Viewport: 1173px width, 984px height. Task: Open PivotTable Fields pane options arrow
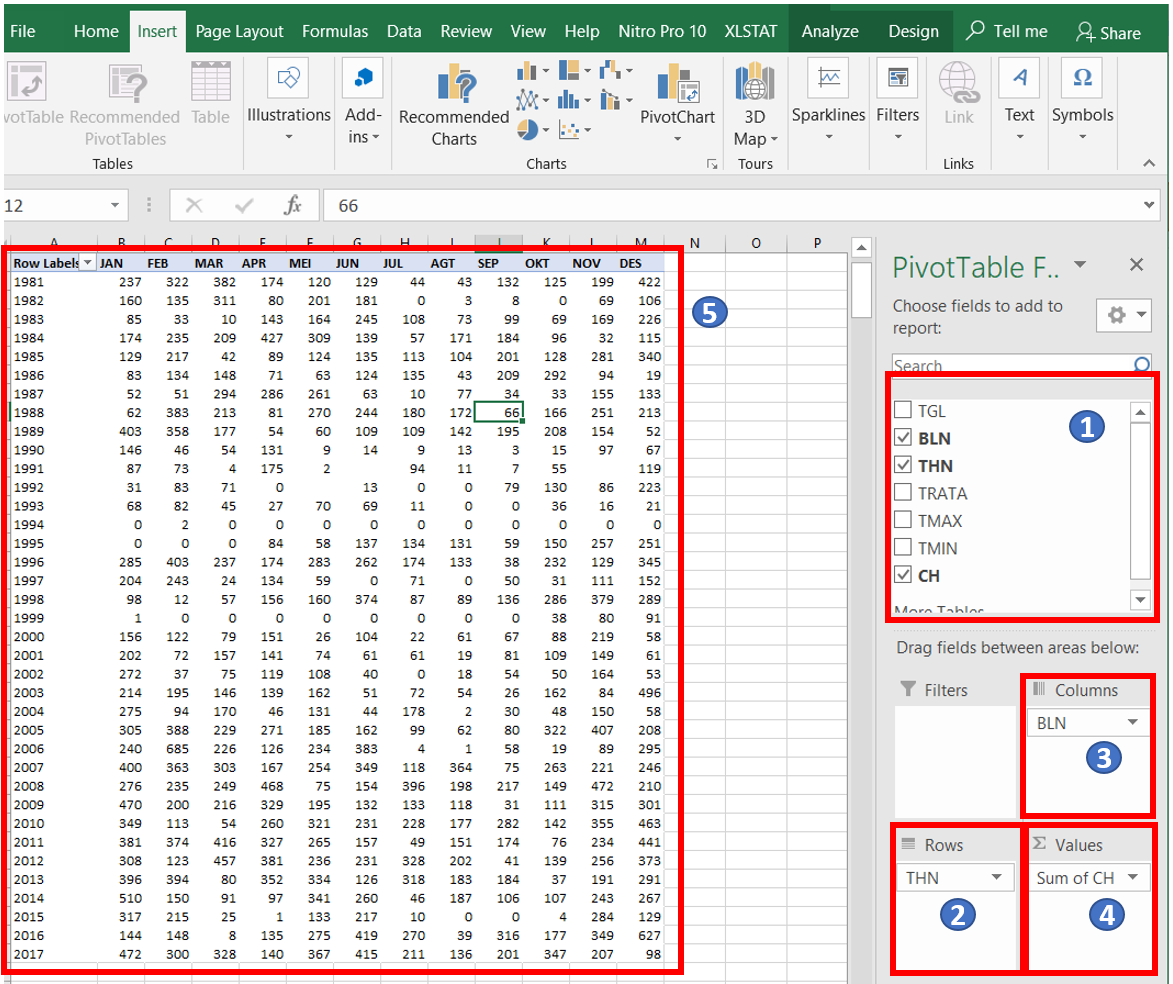coord(1080,264)
